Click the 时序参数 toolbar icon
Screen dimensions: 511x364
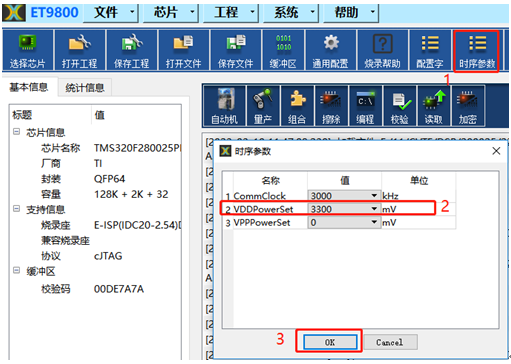tap(477, 50)
